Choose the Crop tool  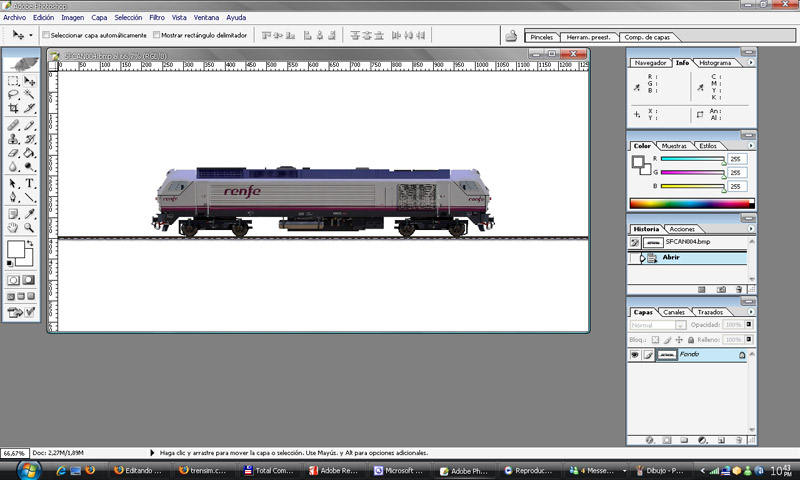pos(13,108)
